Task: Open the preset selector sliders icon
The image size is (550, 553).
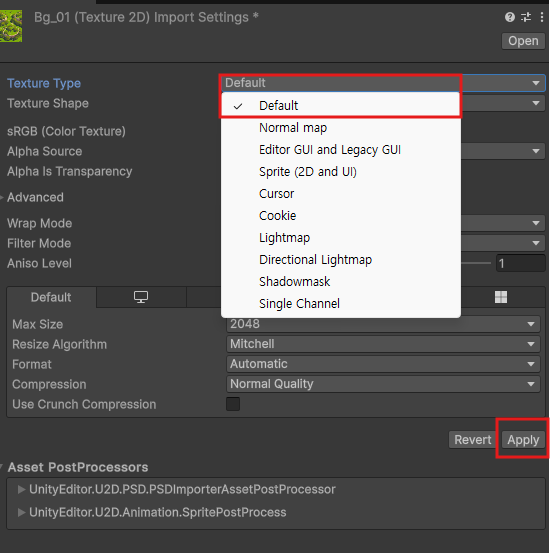Action: [x=526, y=17]
